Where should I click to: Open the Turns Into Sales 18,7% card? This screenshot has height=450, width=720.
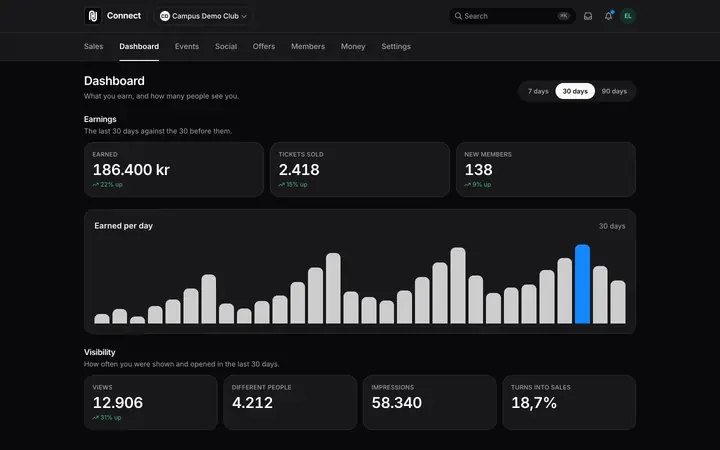coord(569,403)
